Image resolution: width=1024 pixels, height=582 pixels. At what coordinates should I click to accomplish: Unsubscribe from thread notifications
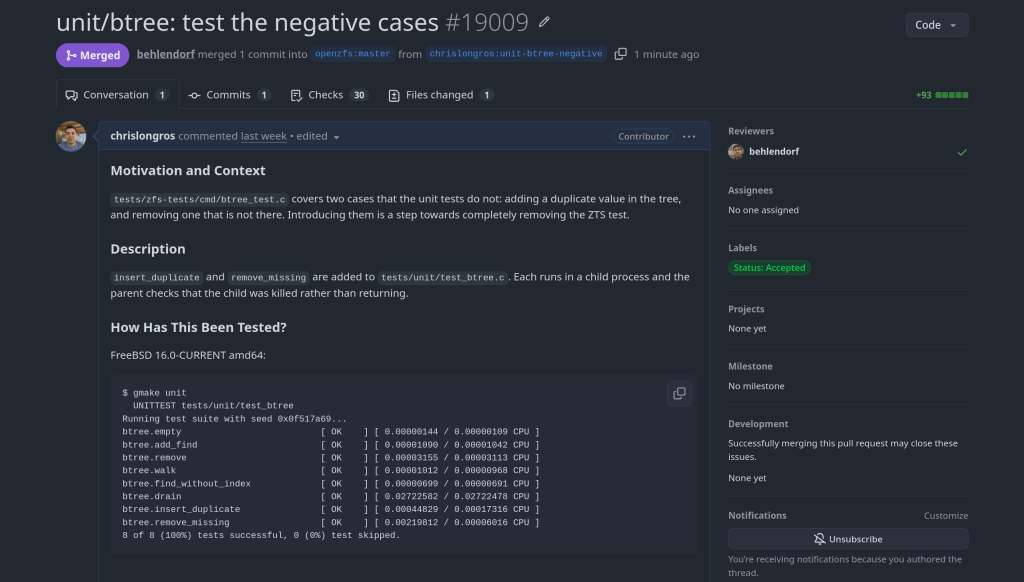(848, 539)
